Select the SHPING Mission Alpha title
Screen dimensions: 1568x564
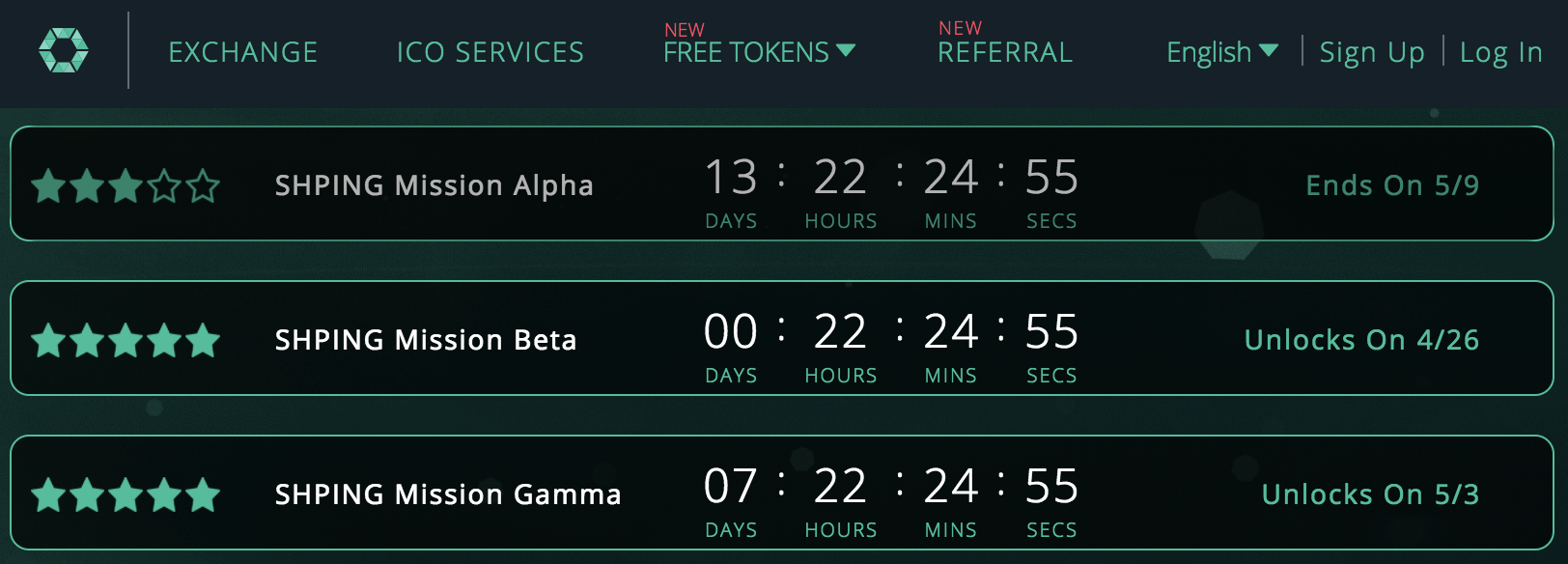point(434,185)
